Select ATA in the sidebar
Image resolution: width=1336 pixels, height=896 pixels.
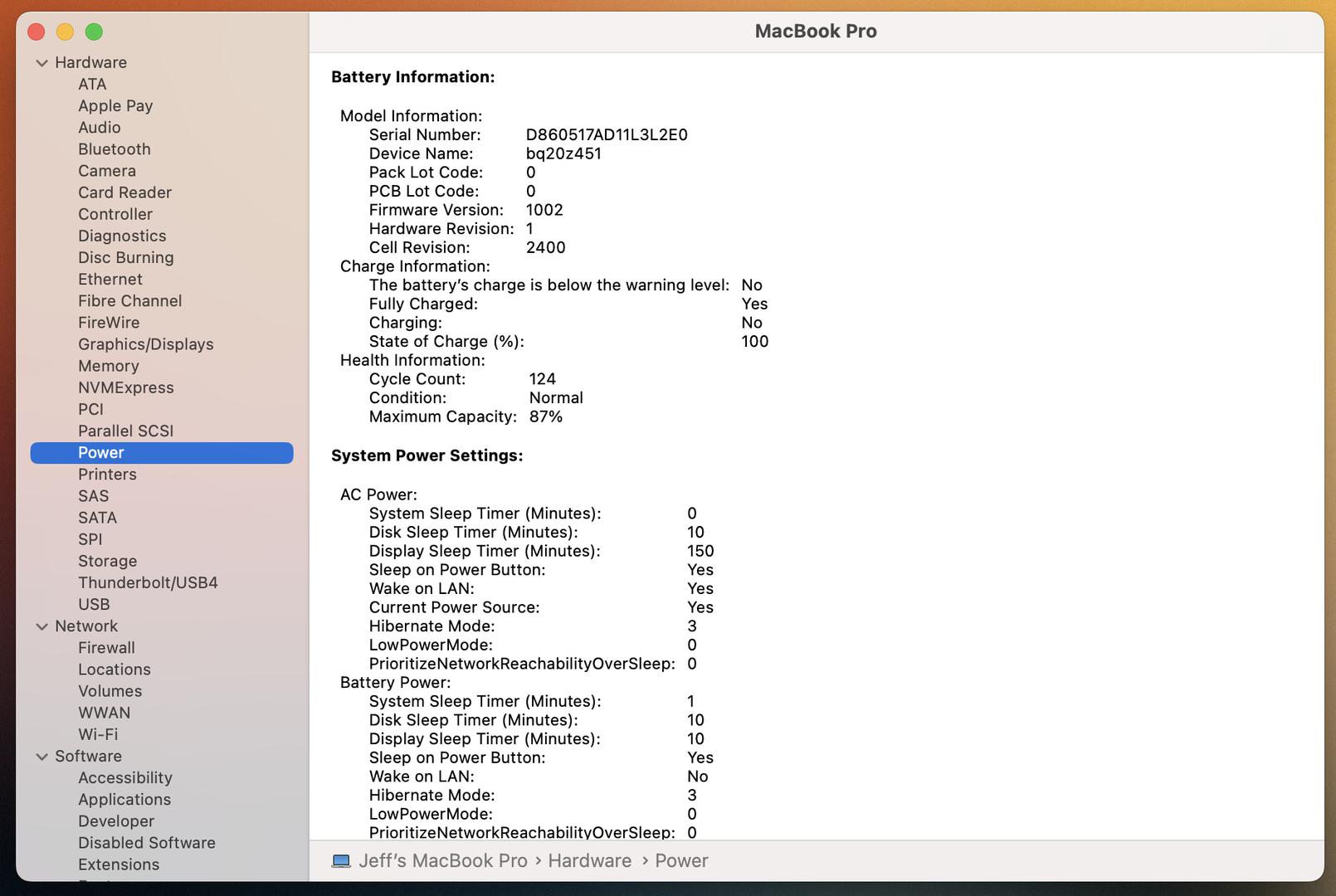point(92,84)
